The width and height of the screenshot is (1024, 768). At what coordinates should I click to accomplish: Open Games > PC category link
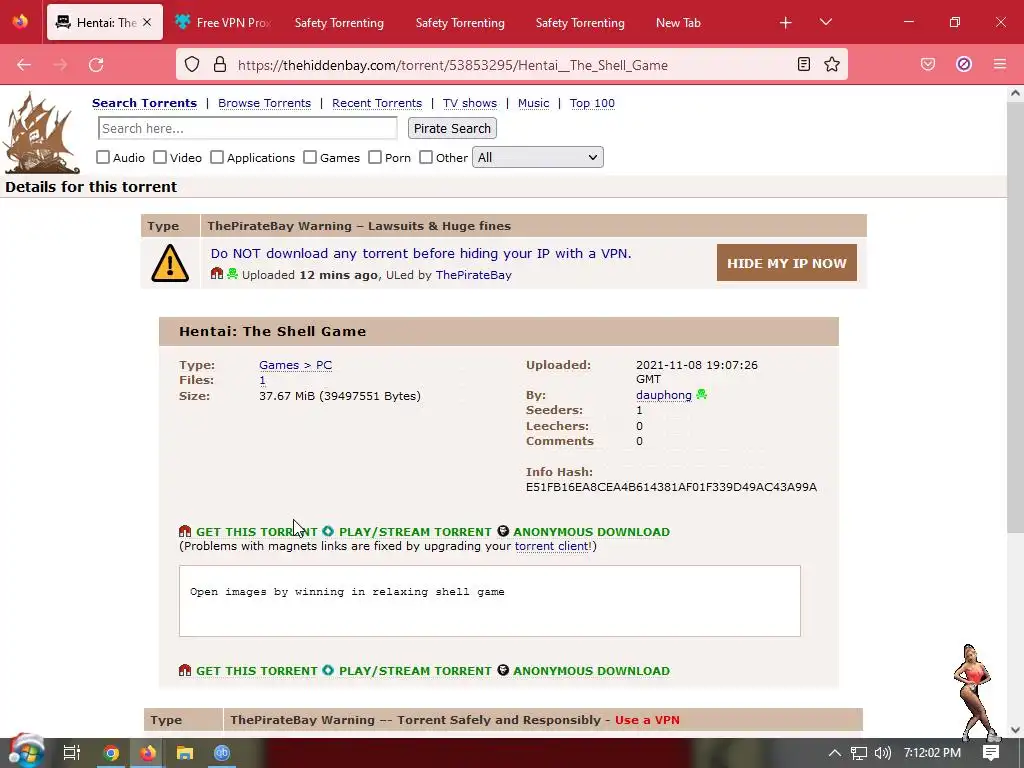[x=295, y=365]
